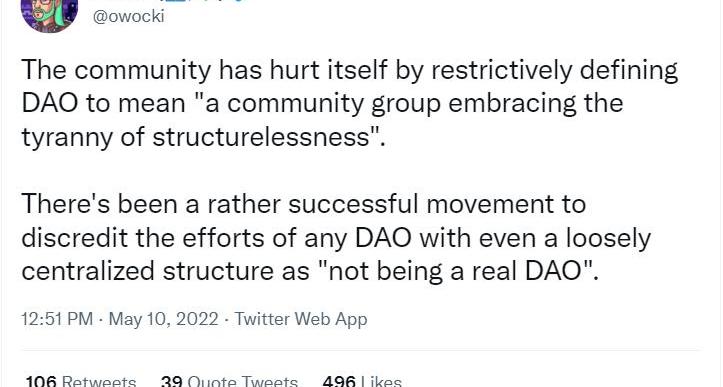View the 106 Retweets list

tap(81, 381)
